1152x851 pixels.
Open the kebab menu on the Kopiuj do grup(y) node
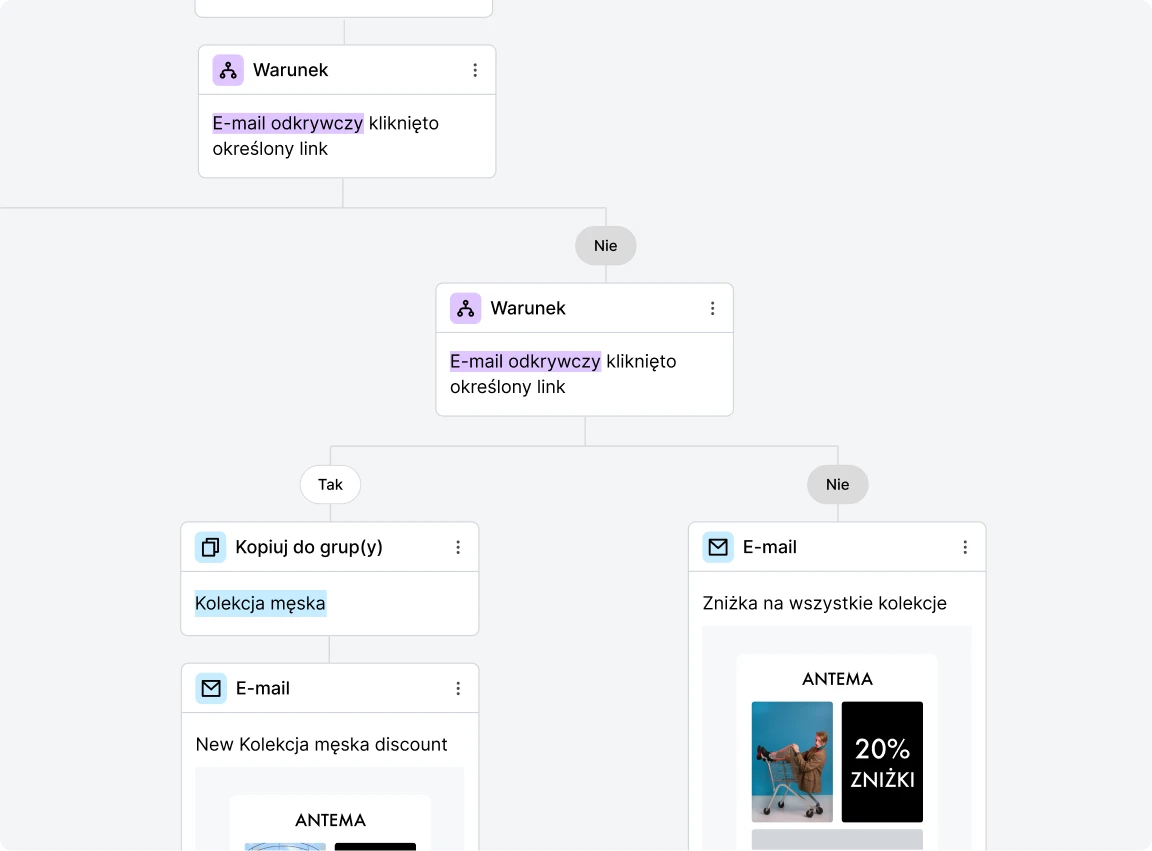458,547
